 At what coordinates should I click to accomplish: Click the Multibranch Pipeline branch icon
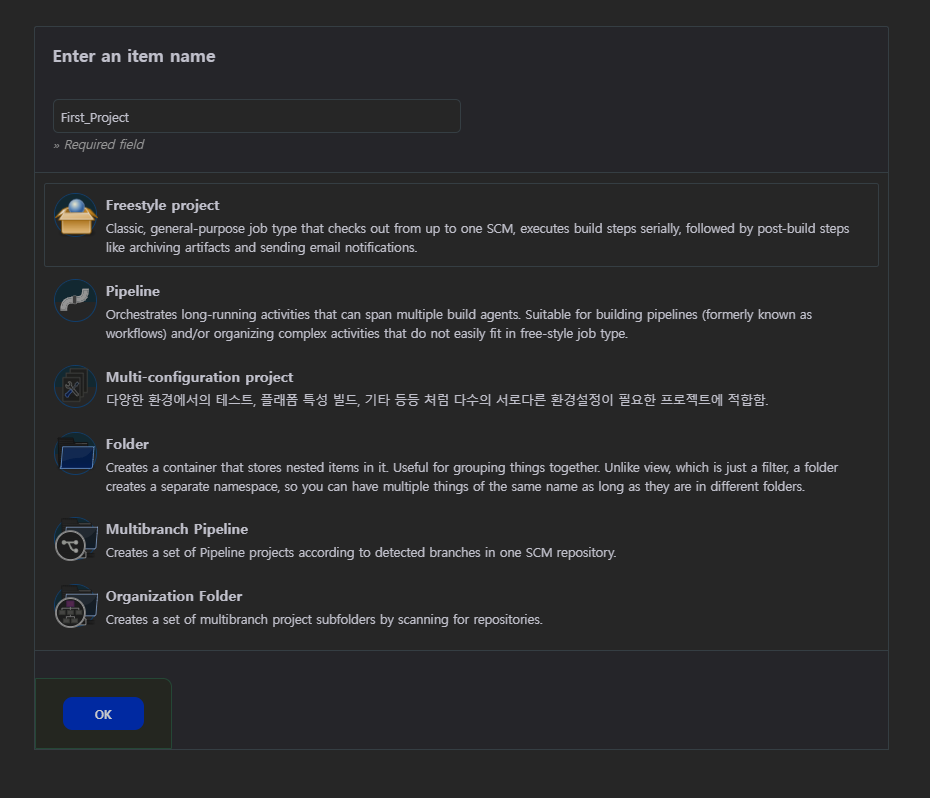(x=75, y=539)
